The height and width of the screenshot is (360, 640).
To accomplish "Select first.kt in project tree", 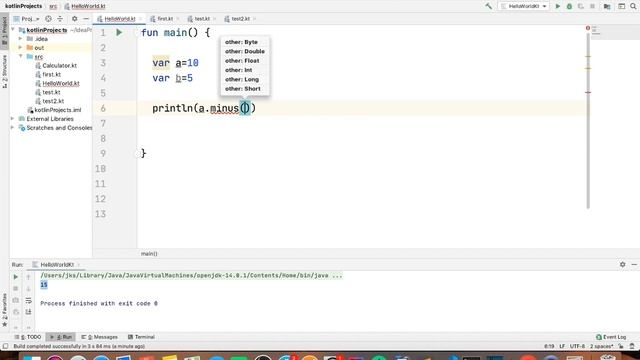I will (51, 74).
